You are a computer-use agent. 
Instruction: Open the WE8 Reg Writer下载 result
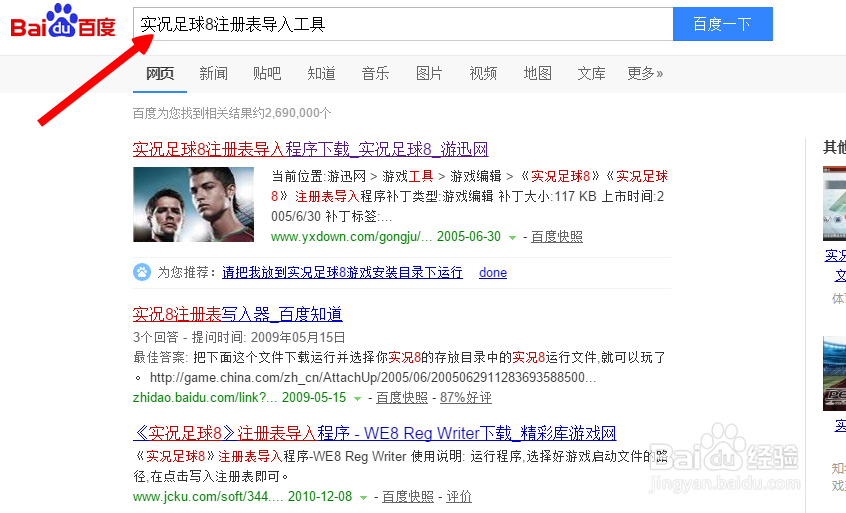coord(374,433)
